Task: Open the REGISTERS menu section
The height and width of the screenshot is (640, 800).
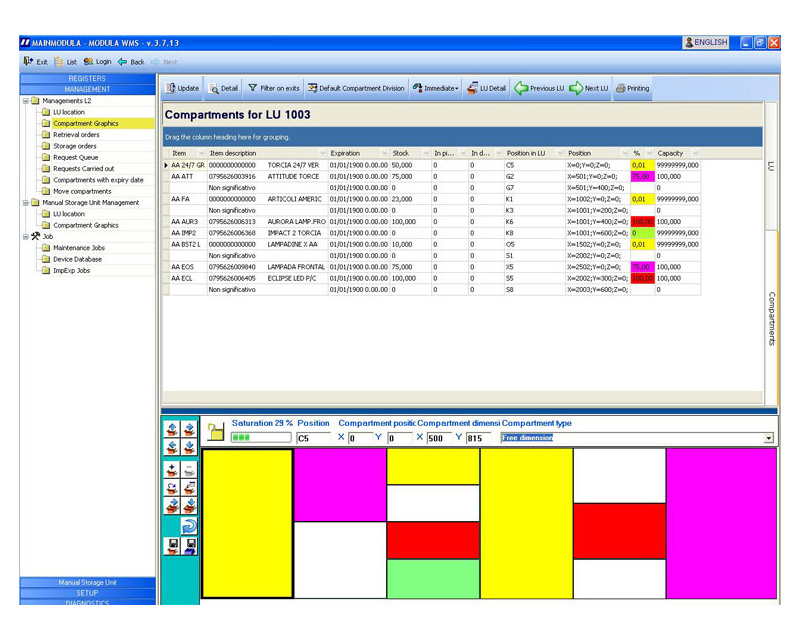Action: 87,78
